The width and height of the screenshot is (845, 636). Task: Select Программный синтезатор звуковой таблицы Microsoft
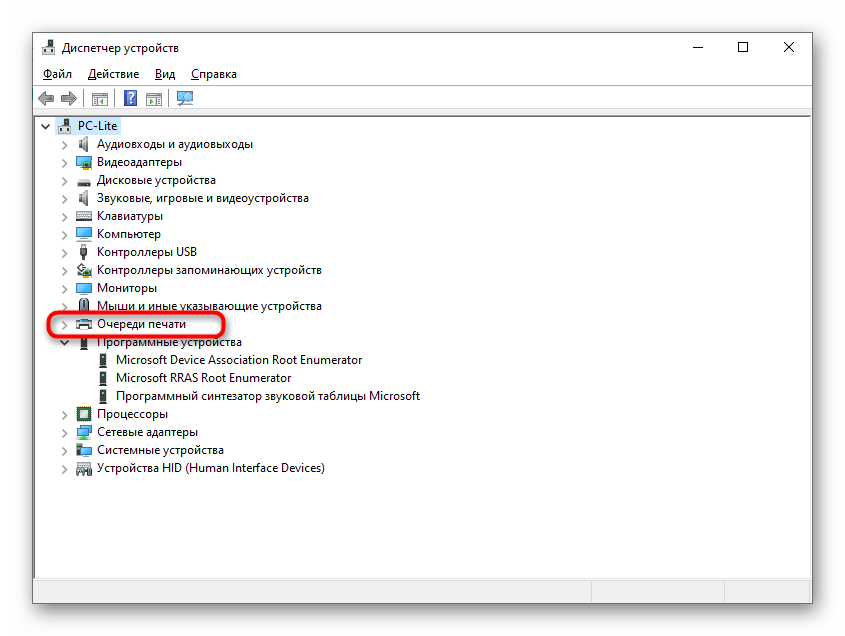[x=267, y=396]
